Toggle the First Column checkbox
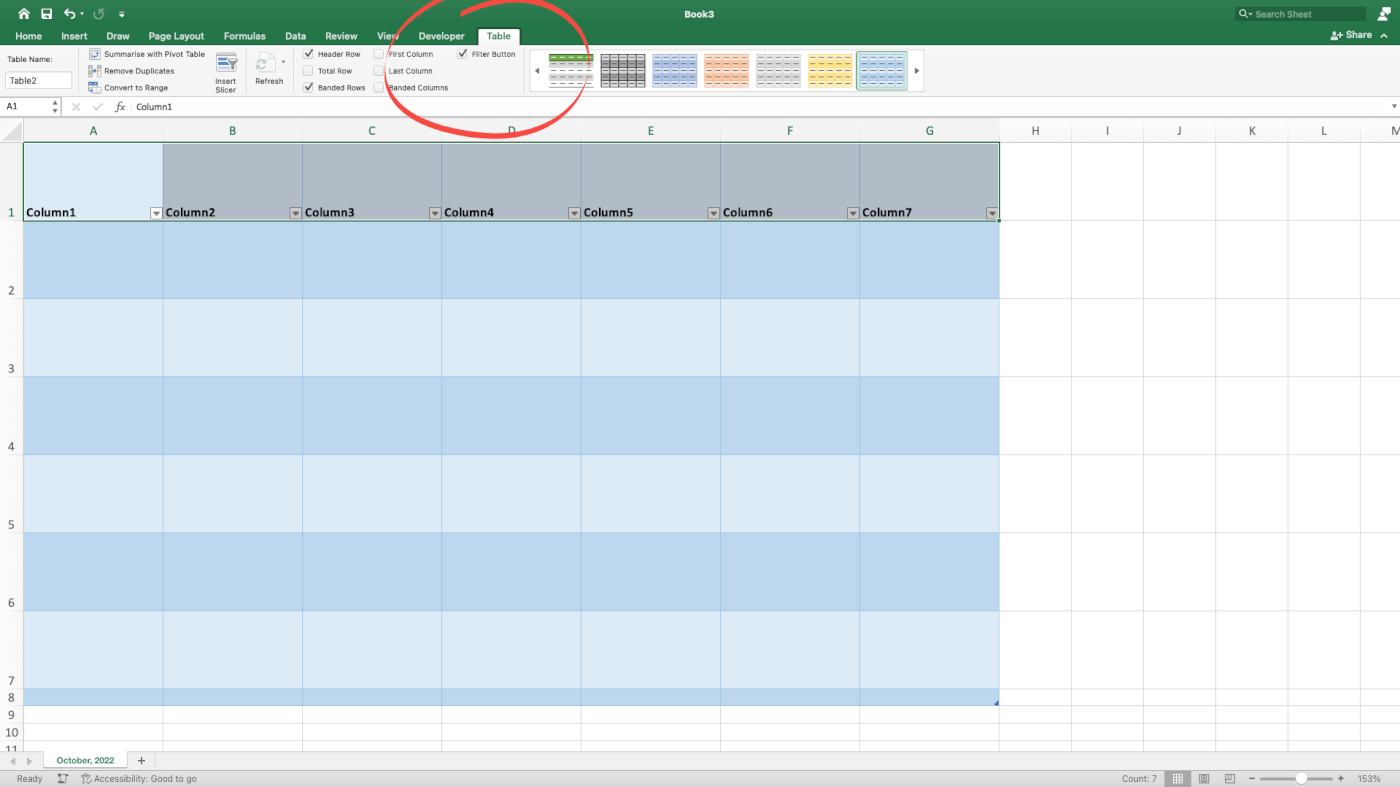This screenshot has height=787, width=1400. click(x=378, y=54)
